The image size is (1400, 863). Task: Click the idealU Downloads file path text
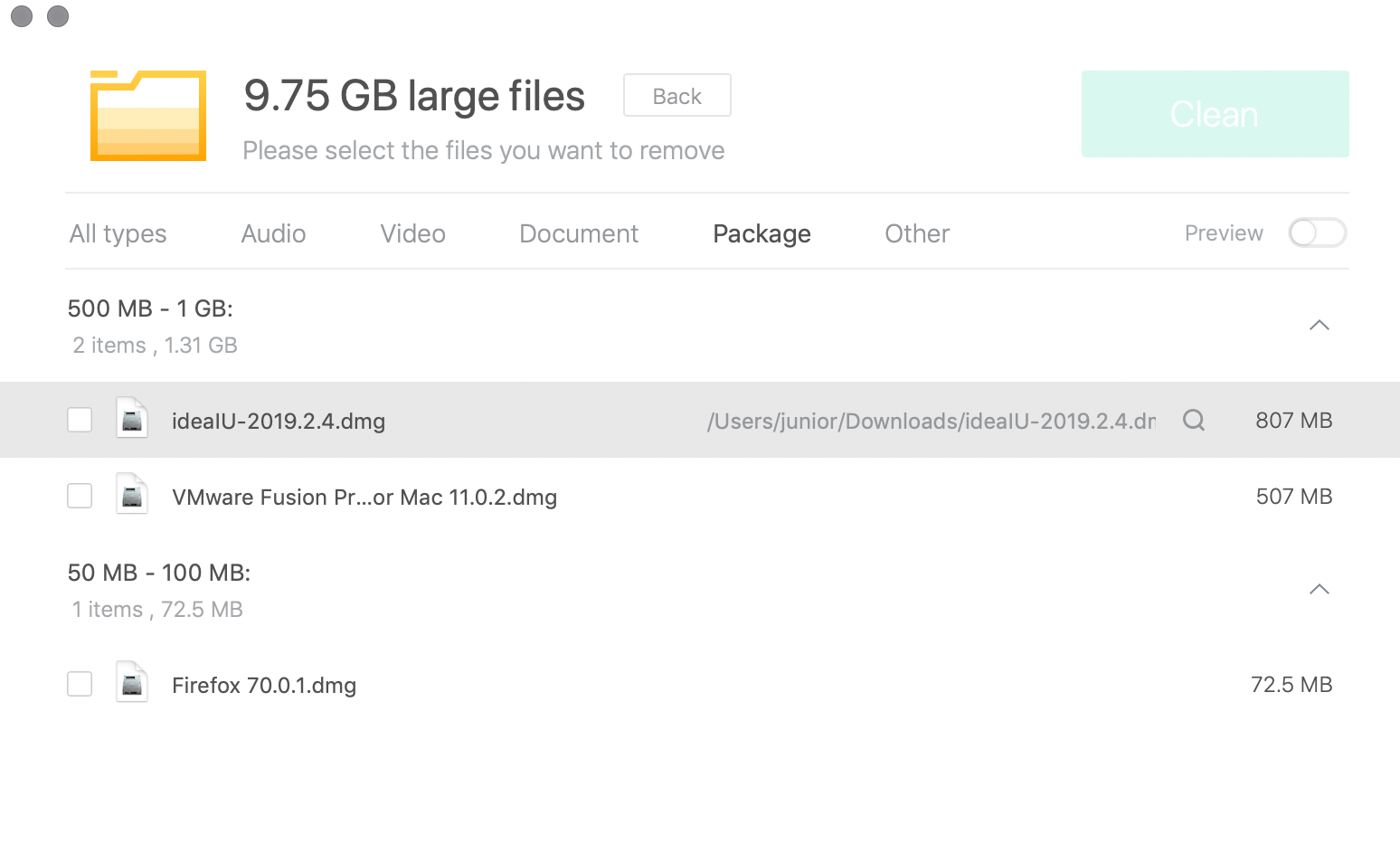pos(932,422)
